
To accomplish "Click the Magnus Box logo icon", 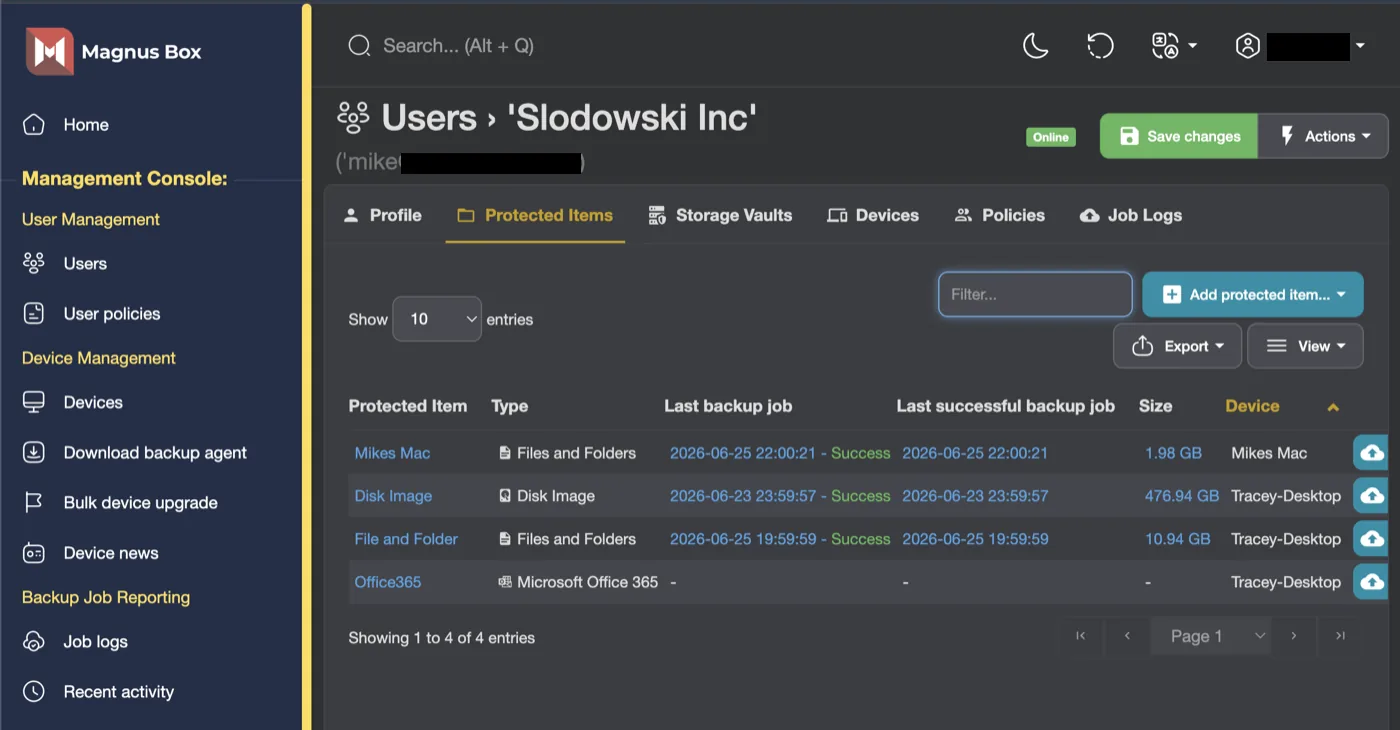I will click(x=49, y=52).
